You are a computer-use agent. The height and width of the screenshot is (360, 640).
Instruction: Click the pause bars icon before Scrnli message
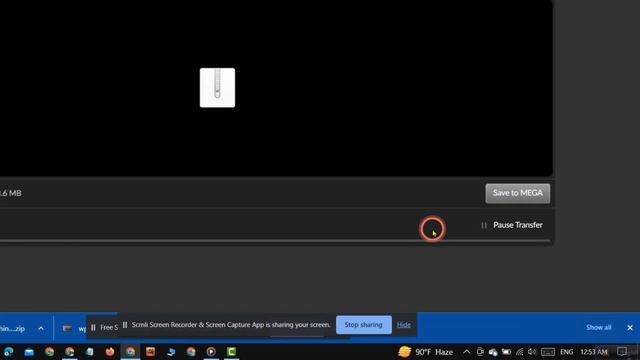click(125, 325)
